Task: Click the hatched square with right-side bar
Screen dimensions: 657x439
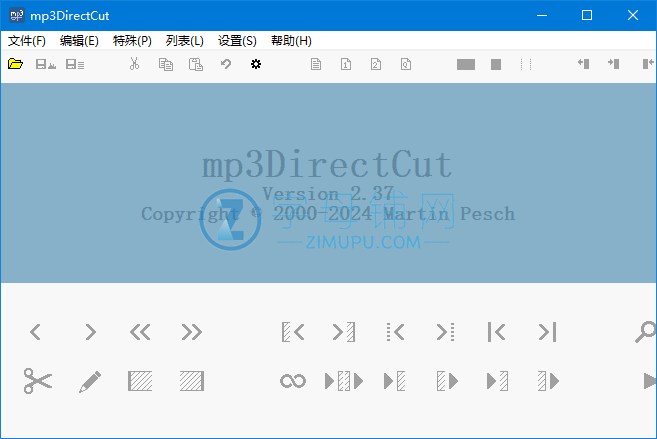Action: [192, 381]
